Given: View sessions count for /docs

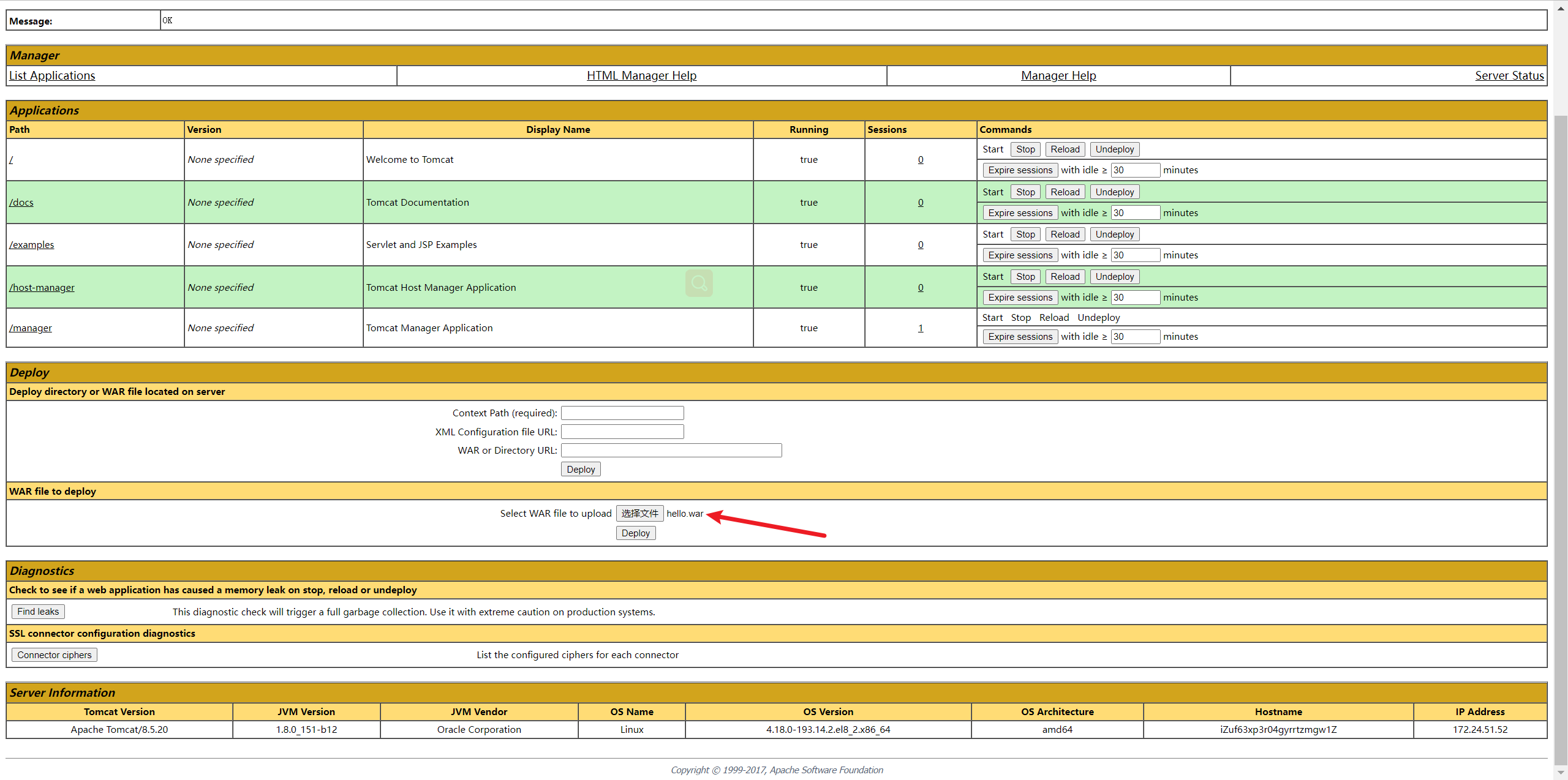Looking at the screenshot, I should click(921, 202).
